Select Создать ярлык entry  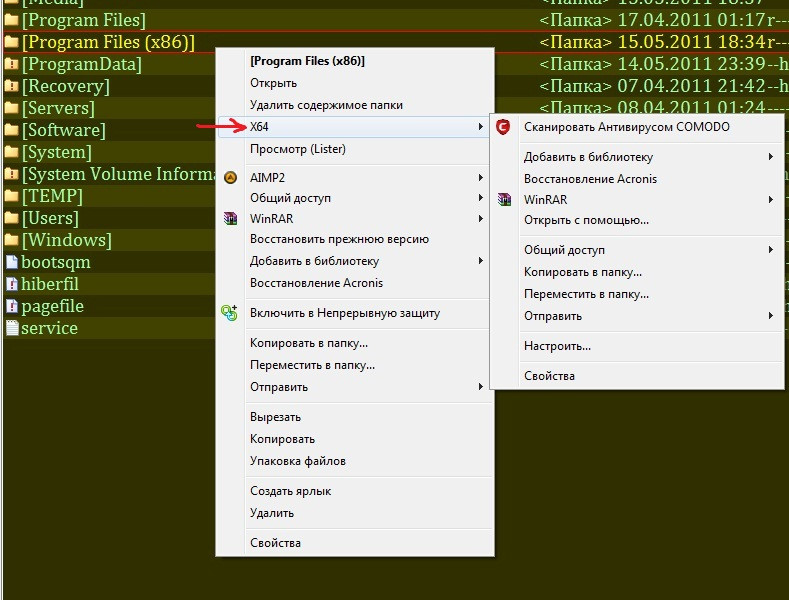290,491
